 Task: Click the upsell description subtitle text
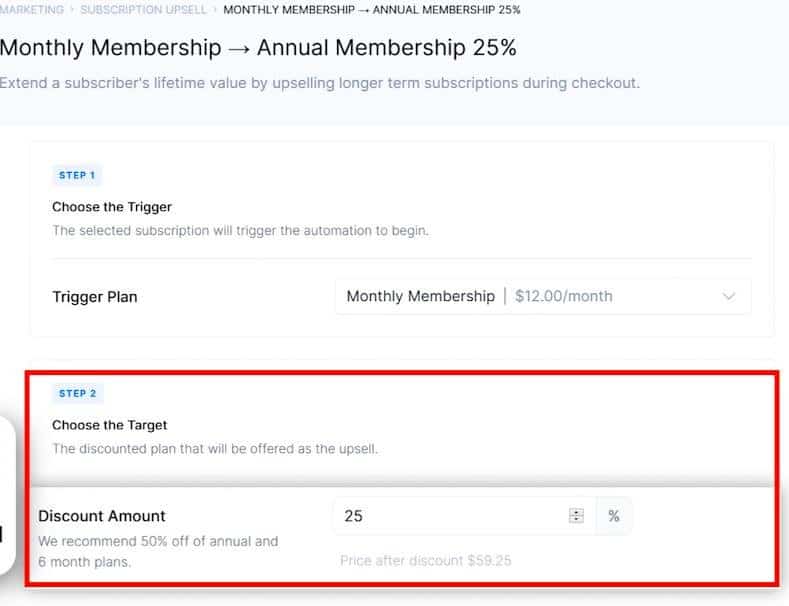coord(318,83)
